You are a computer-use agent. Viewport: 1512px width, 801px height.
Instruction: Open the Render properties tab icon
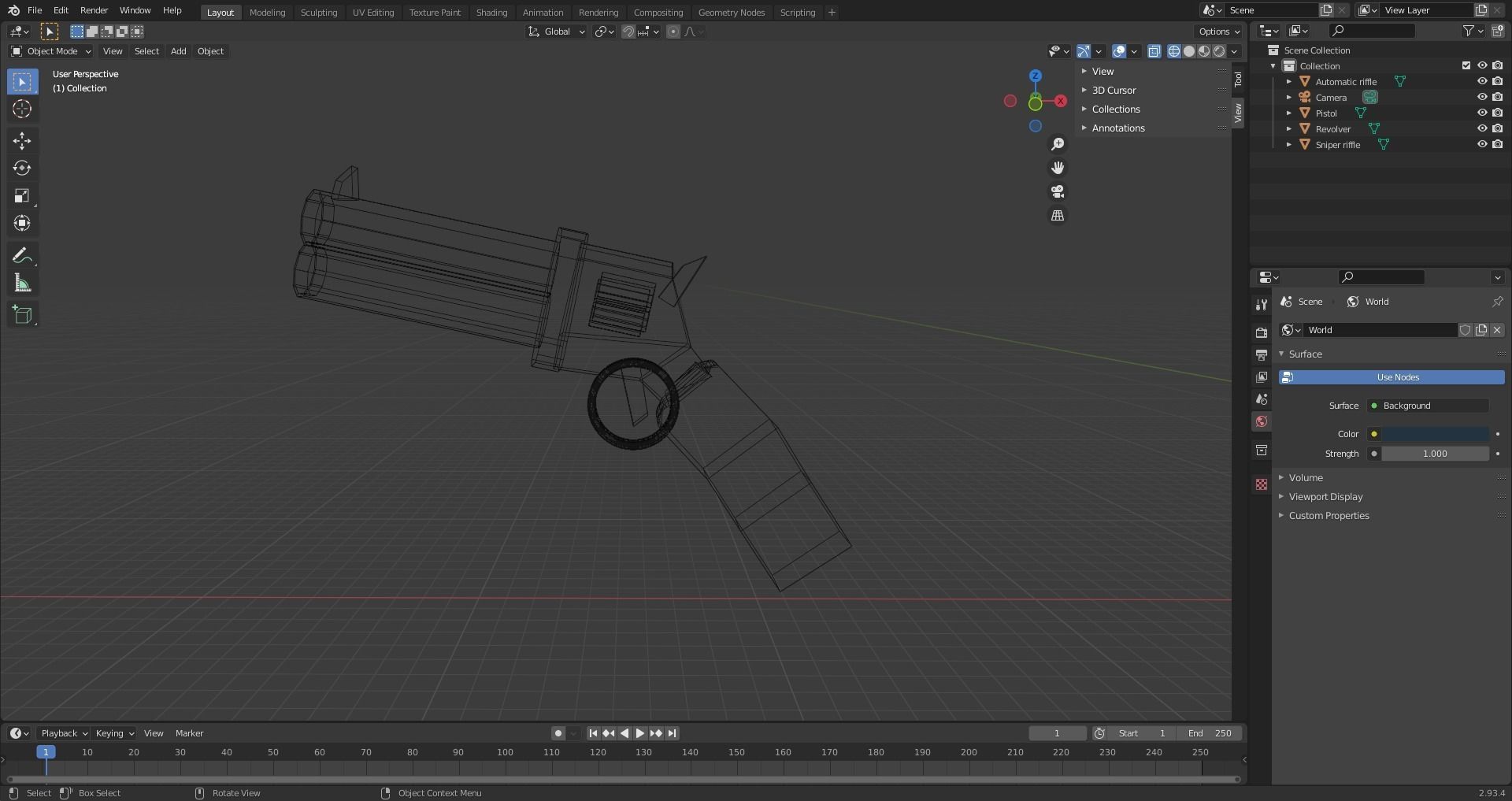(1261, 333)
